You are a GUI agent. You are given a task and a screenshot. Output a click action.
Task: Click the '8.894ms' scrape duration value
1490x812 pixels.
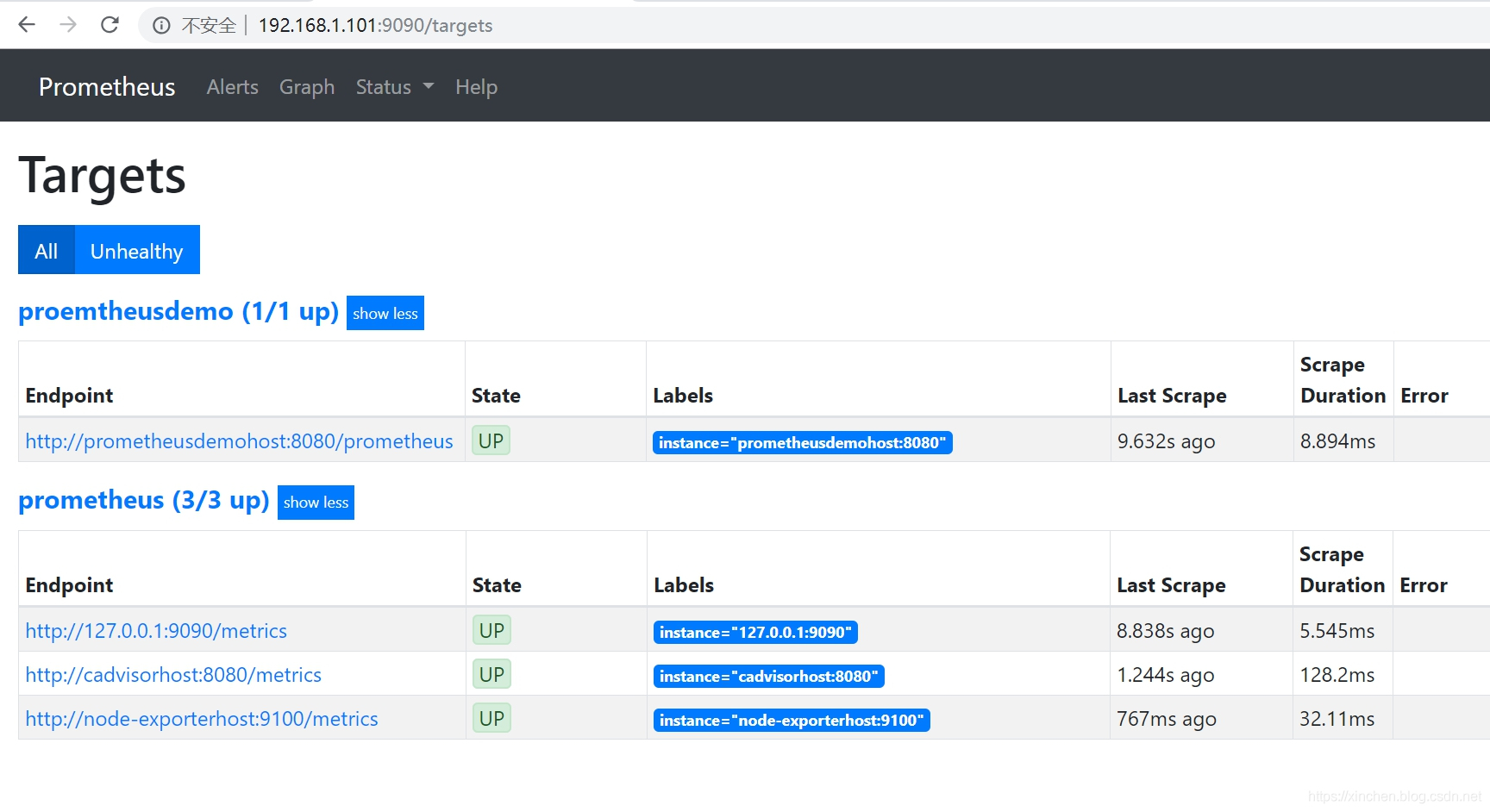pyautogui.click(x=1338, y=441)
